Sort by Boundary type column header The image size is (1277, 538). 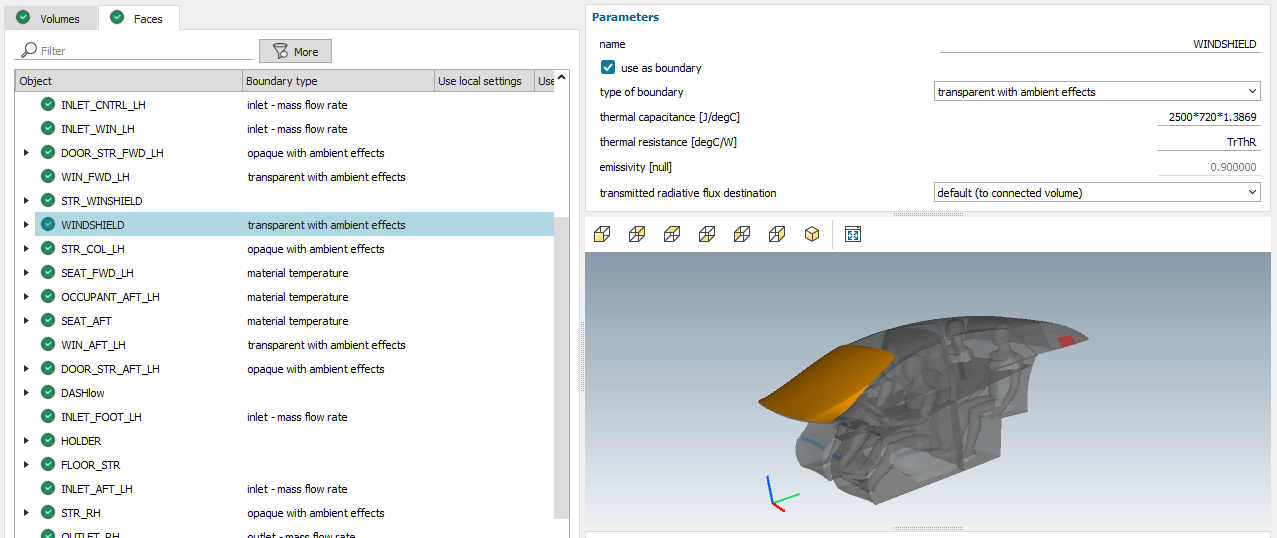point(337,81)
